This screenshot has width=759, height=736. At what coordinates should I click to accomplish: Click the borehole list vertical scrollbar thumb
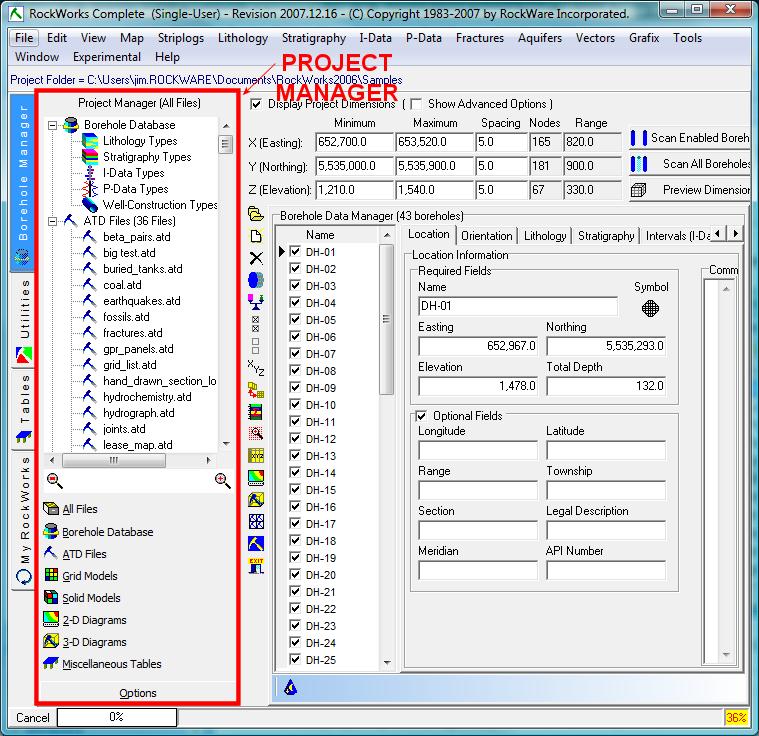click(x=386, y=319)
